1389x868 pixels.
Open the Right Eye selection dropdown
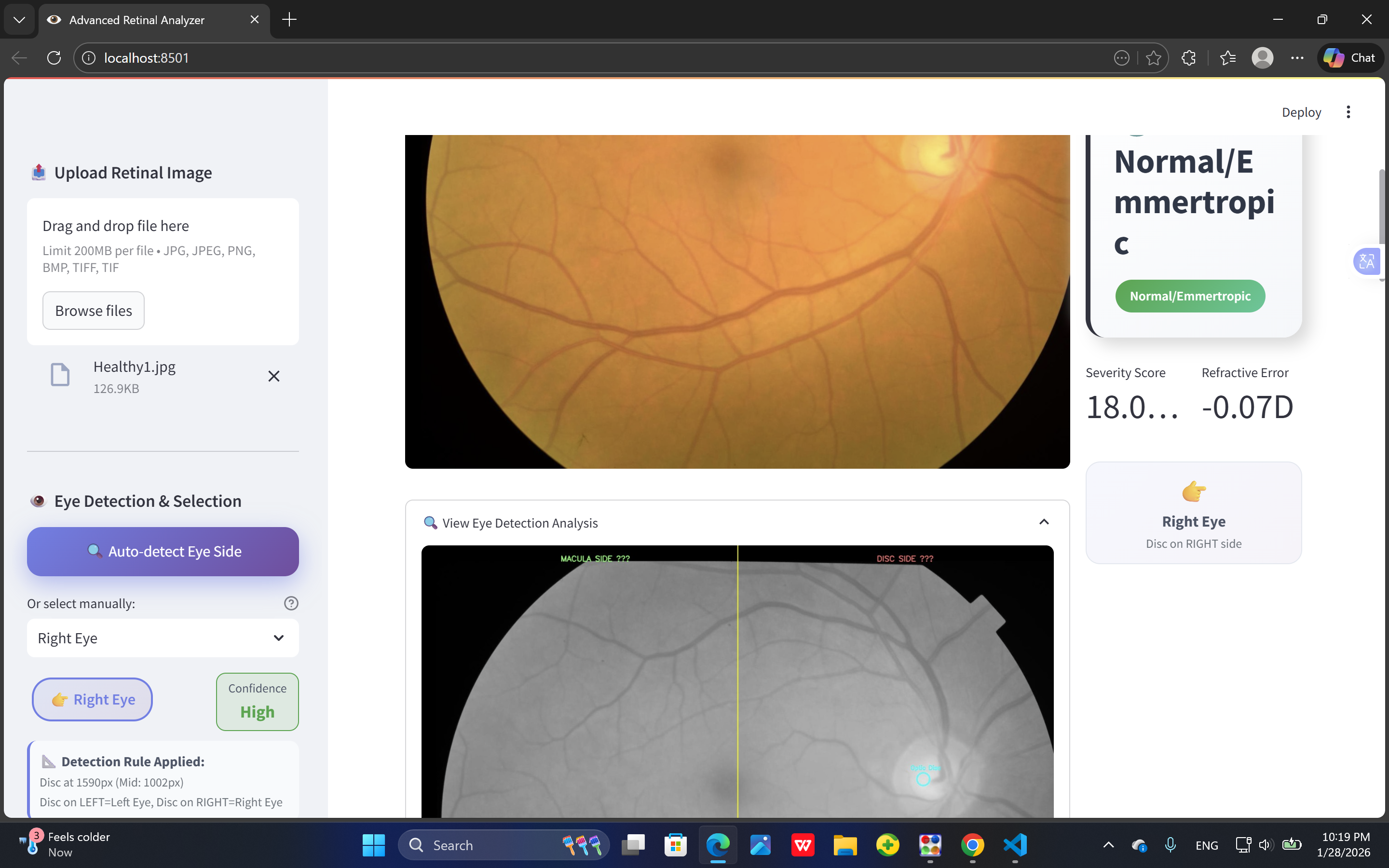coord(163,638)
